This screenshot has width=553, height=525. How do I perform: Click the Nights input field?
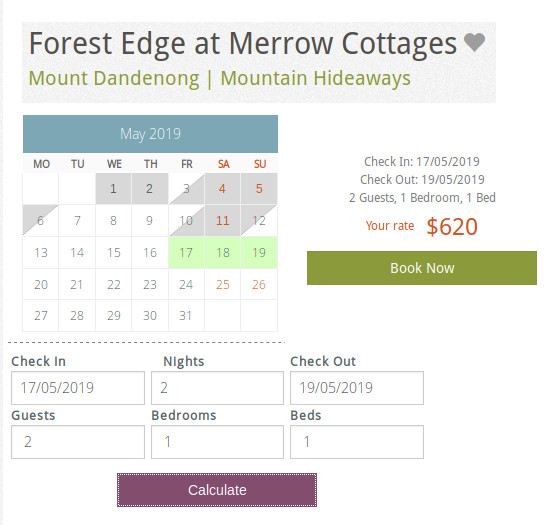click(x=217, y=388)
